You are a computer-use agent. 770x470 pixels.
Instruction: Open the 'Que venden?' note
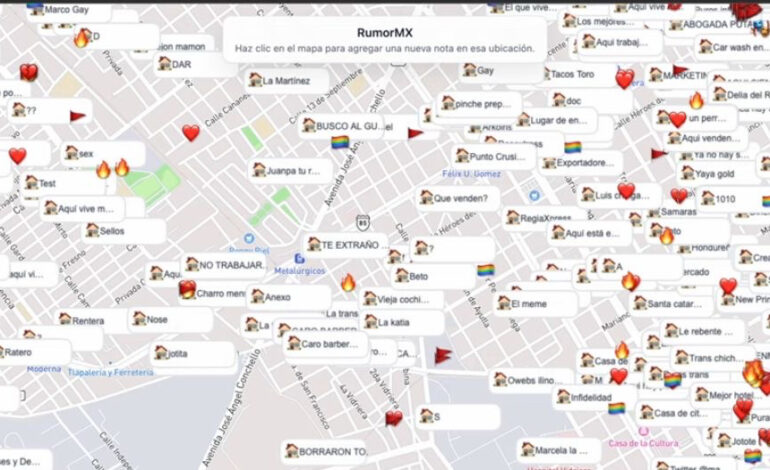[x=458, y=198]
